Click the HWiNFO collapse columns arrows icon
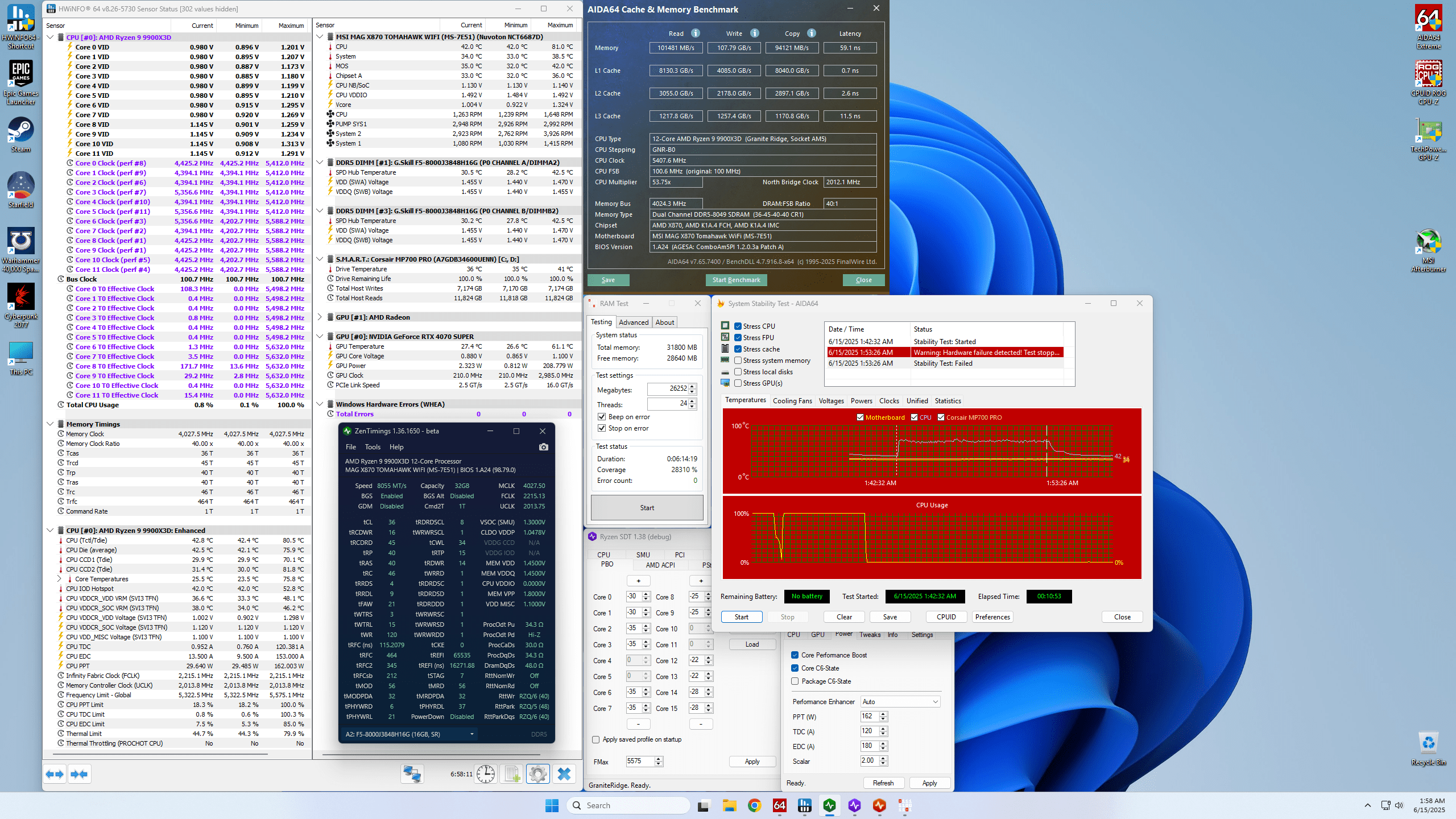 [79, 774]
